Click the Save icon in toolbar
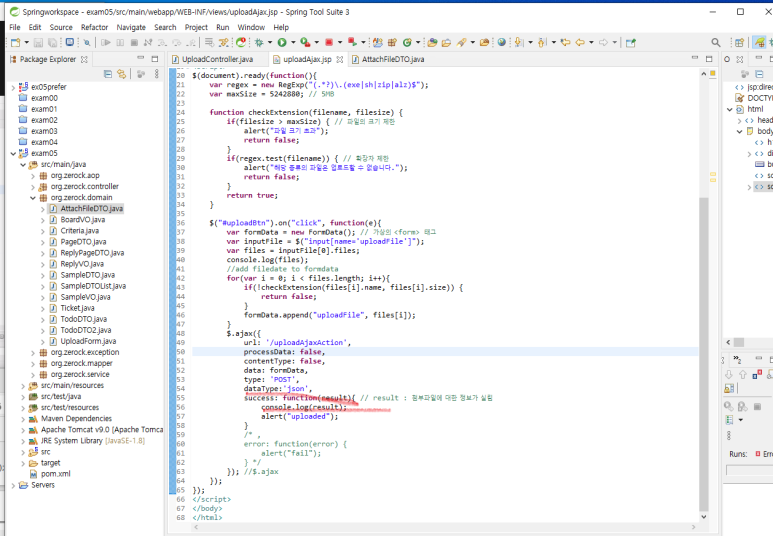This screenshot has width=773, height=536. point(38,42)
